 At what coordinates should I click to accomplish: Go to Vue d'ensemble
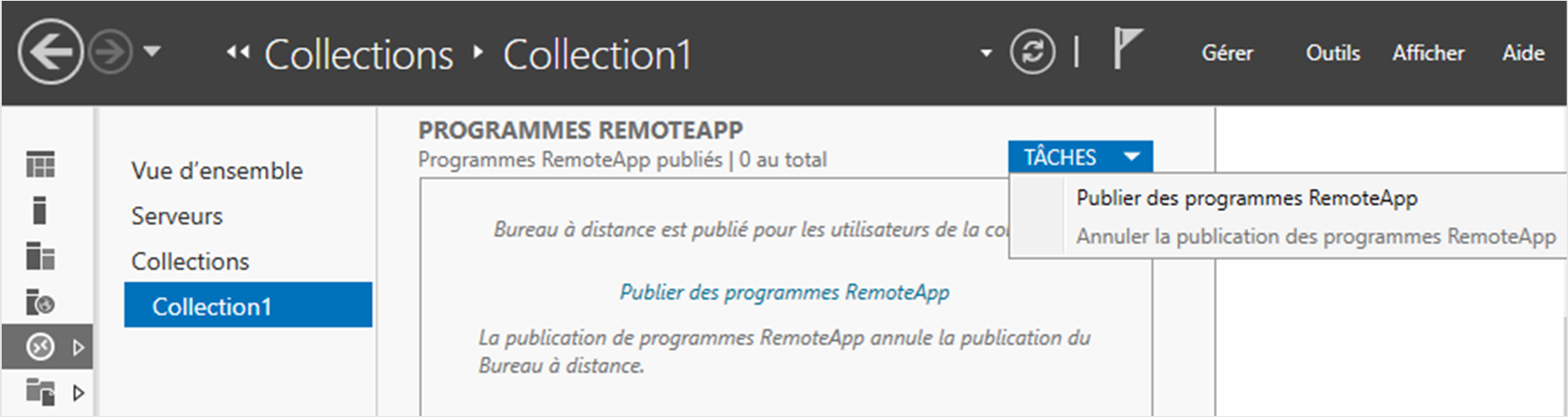tap(217, 170)
